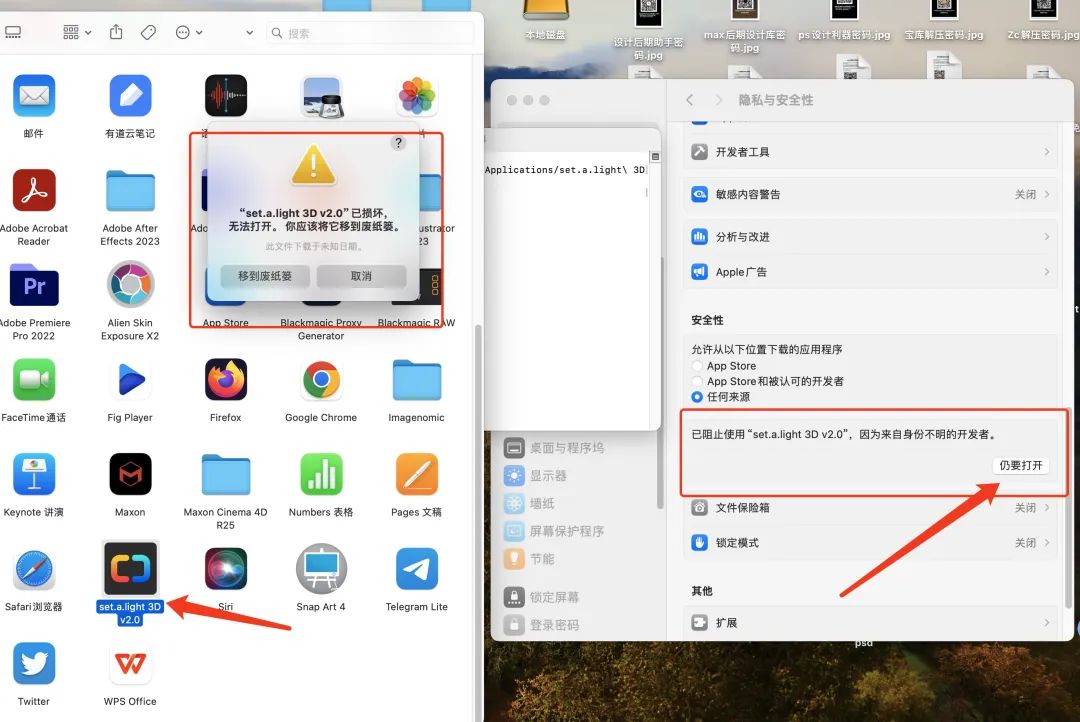Launch Siri
Image resolution: width=1080 pixels, height=722 pixels.
point(226,569)
